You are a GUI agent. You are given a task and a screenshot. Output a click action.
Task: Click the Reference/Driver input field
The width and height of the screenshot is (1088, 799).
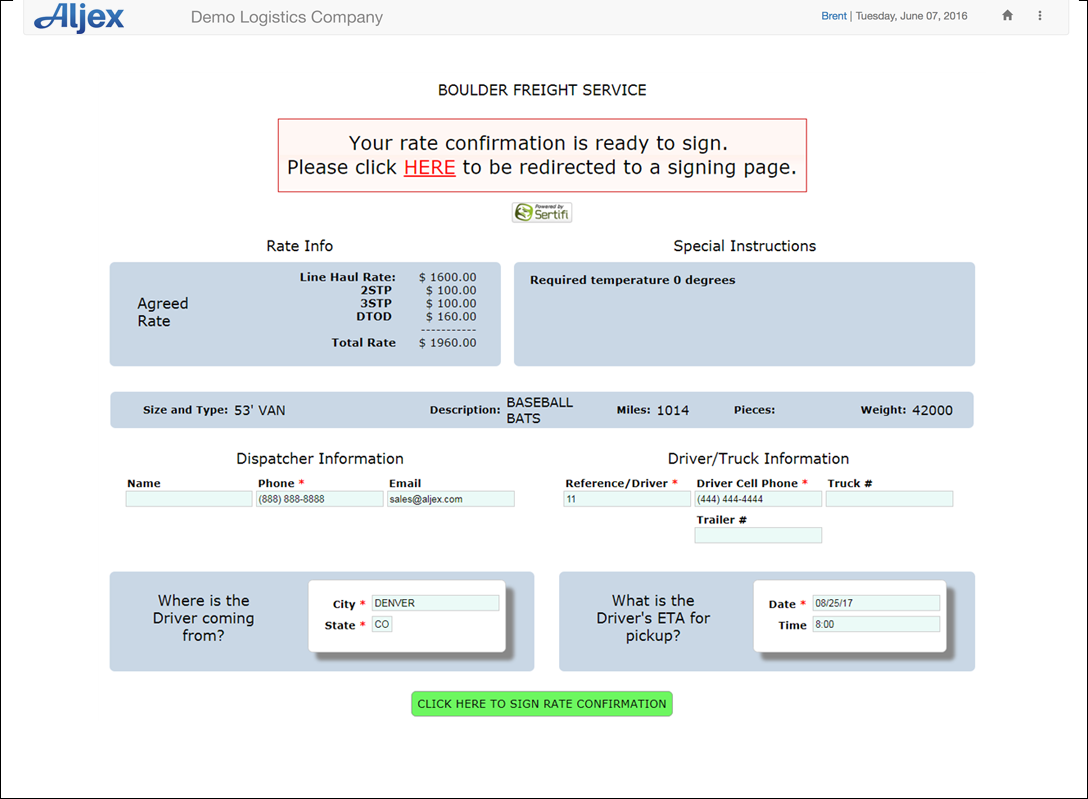626,498
